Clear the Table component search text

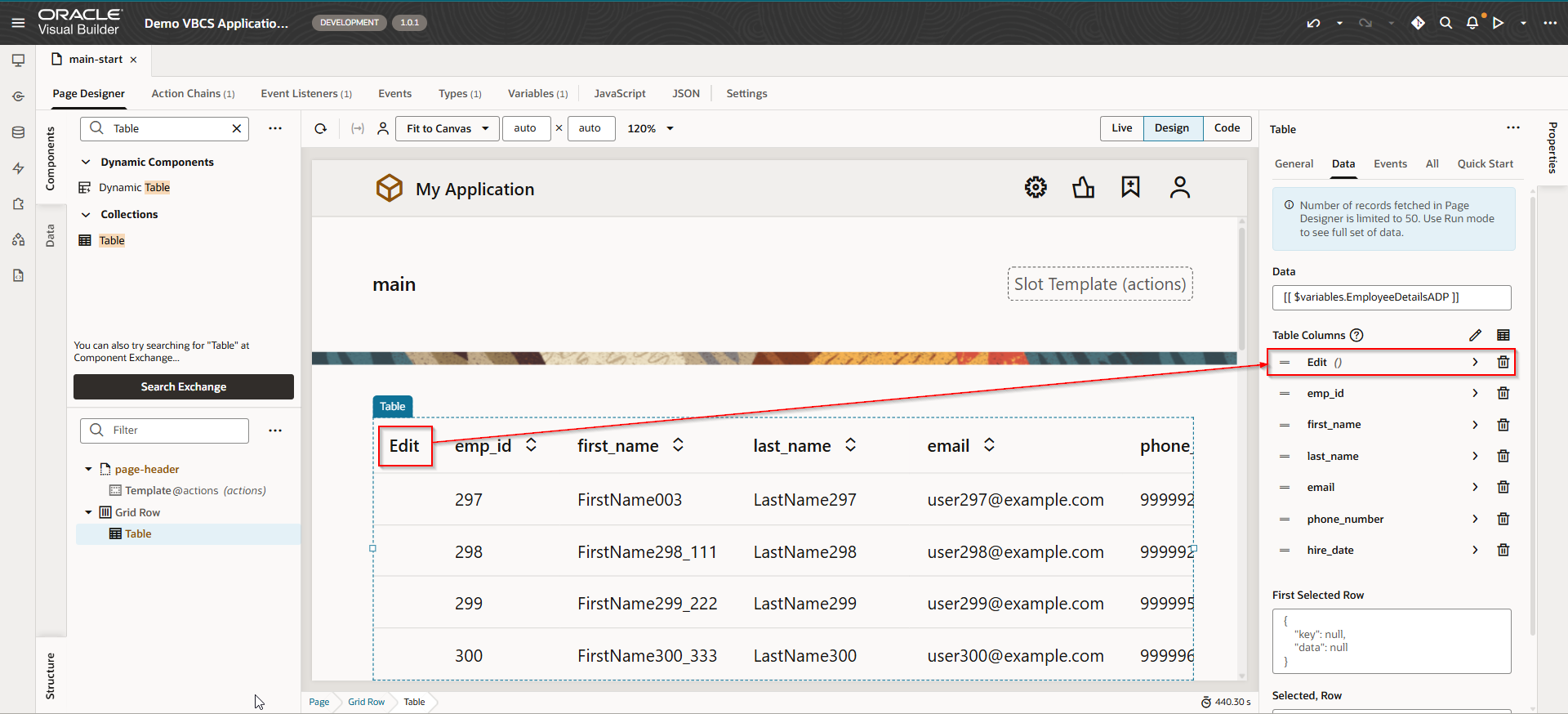click(237, 128)
